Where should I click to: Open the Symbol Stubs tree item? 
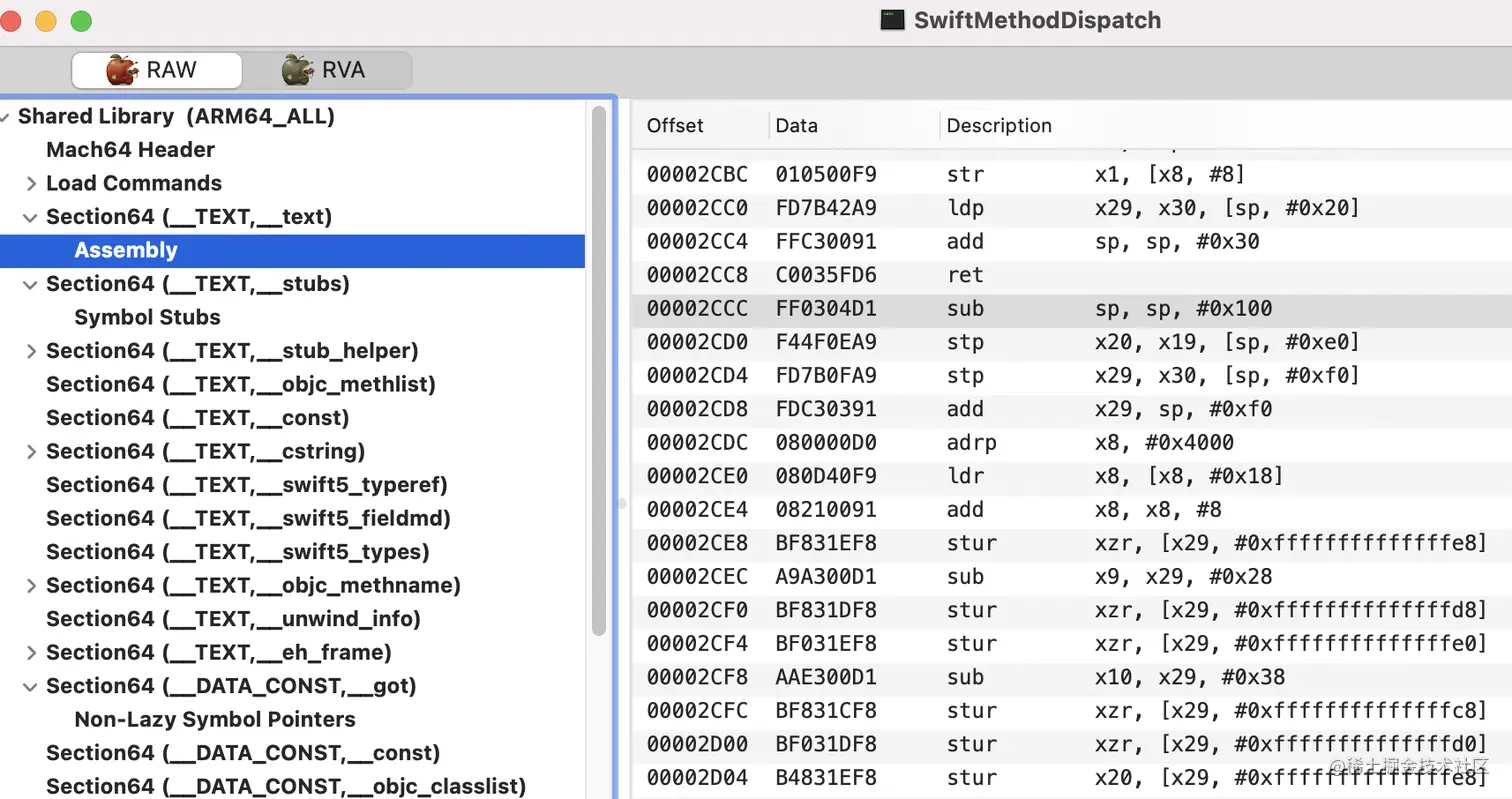click(147, 317)
